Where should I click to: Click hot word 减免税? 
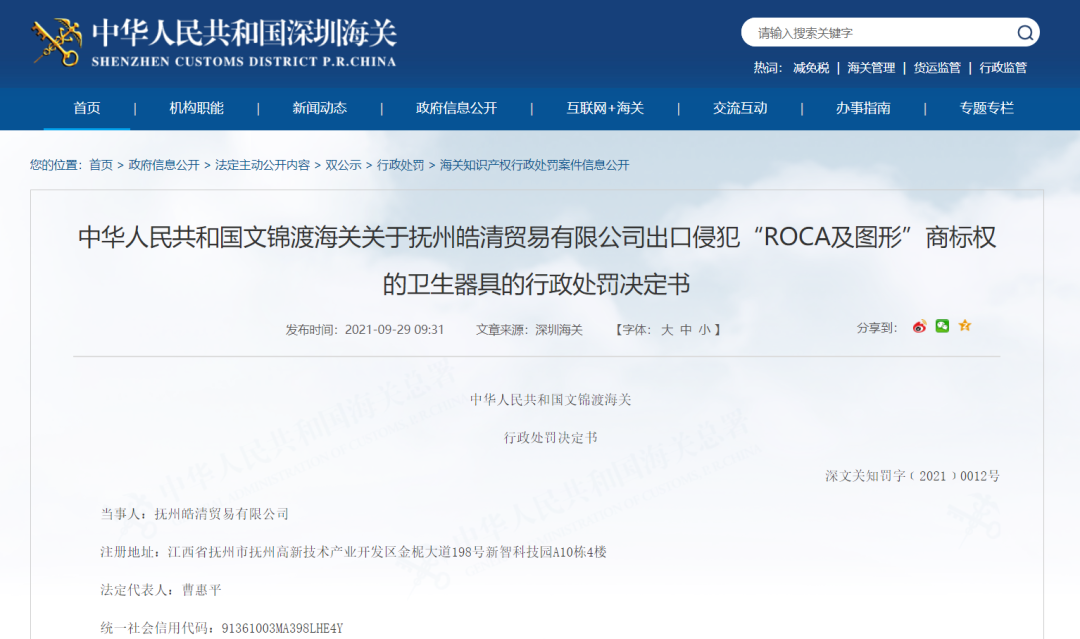(811, 67)
